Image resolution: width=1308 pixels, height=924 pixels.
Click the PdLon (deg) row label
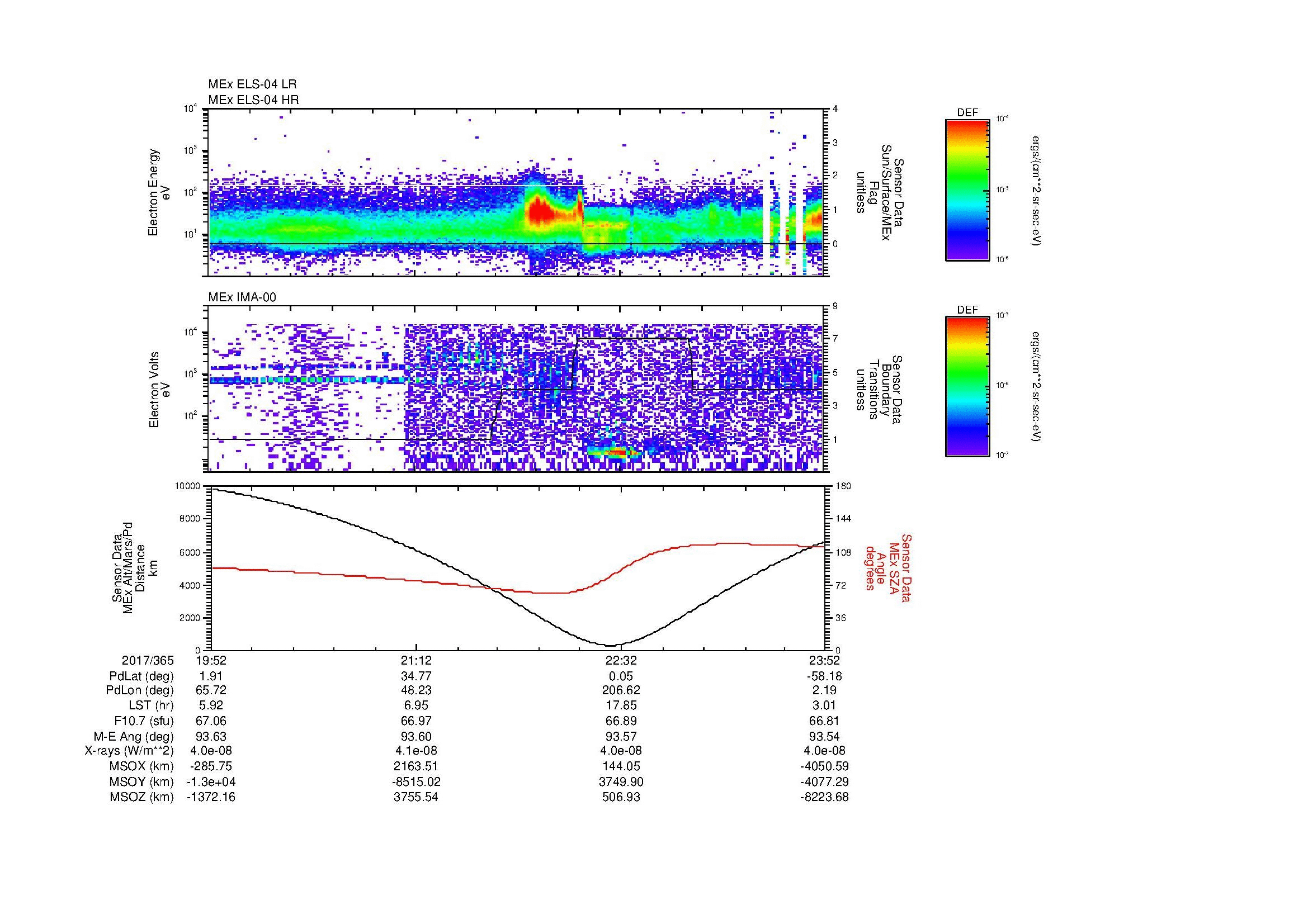coord(140,690)
